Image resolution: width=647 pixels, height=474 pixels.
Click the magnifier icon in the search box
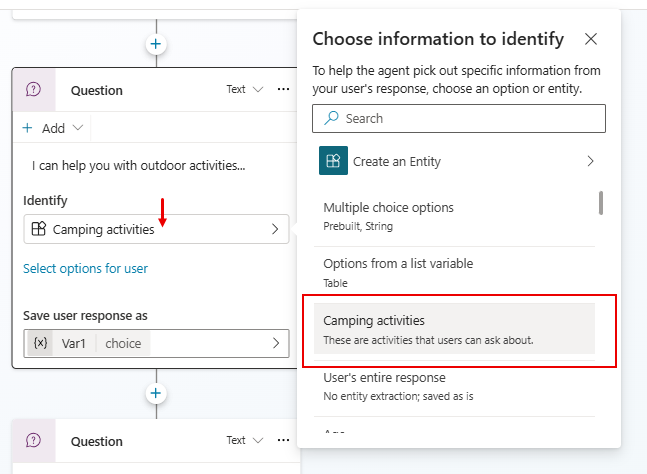332,118
